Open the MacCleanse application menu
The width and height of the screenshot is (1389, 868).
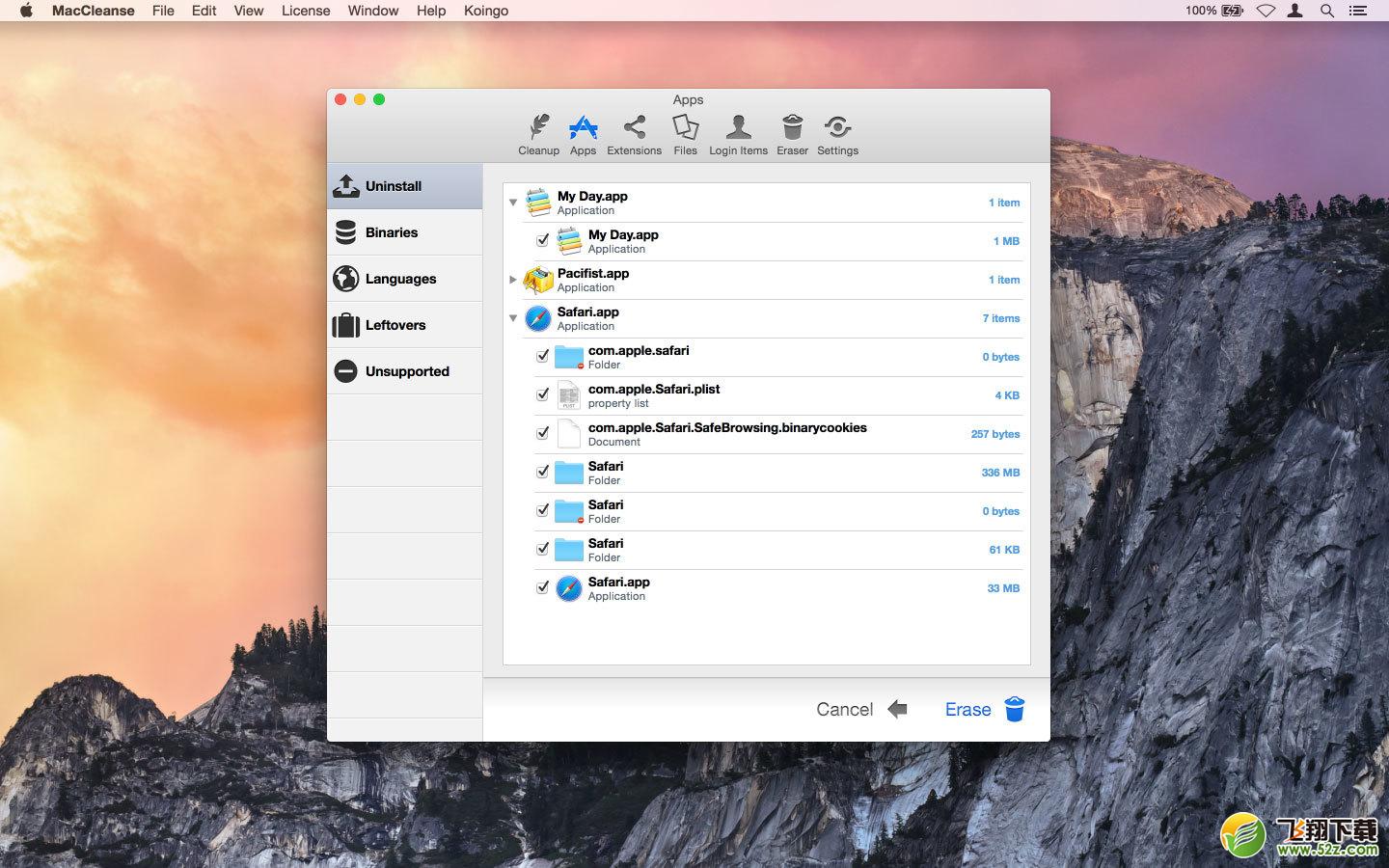[x=93, y=11]
